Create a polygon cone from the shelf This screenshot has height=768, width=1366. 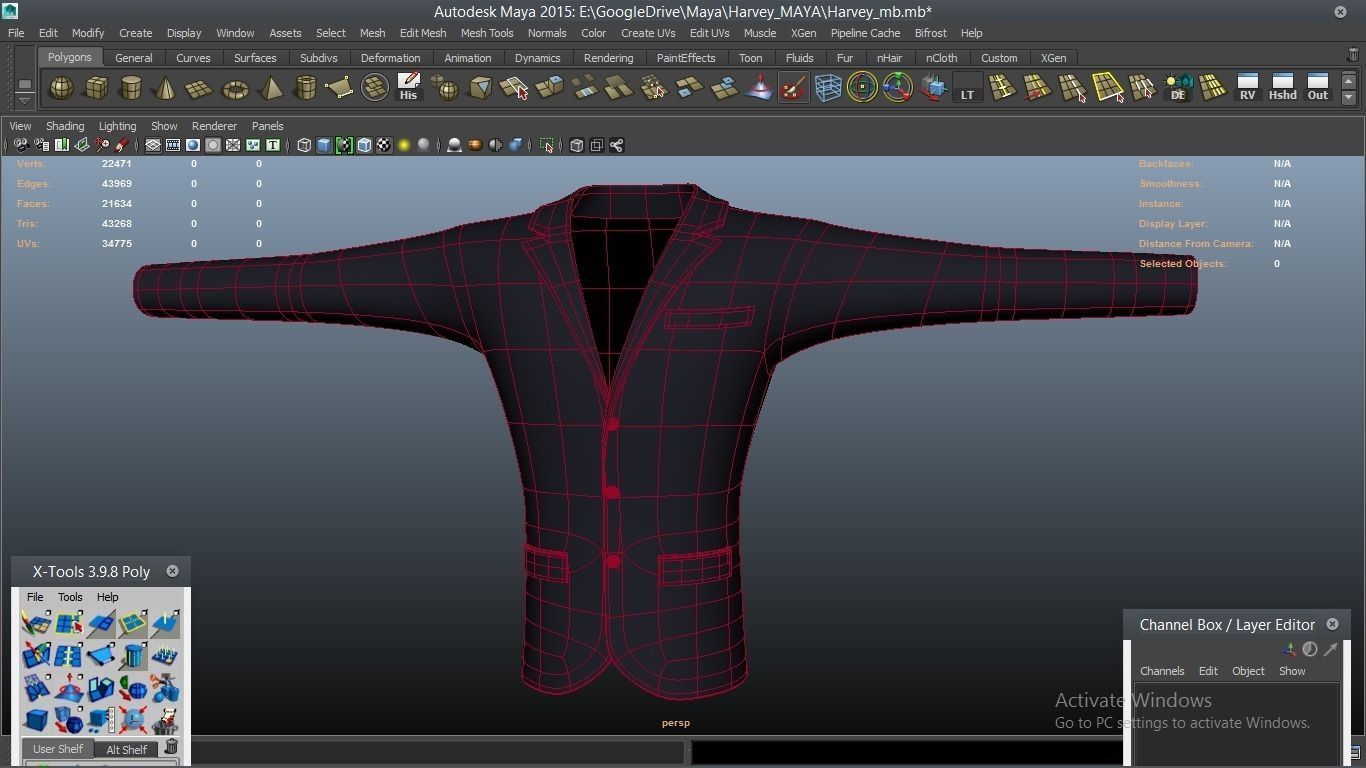166,88
